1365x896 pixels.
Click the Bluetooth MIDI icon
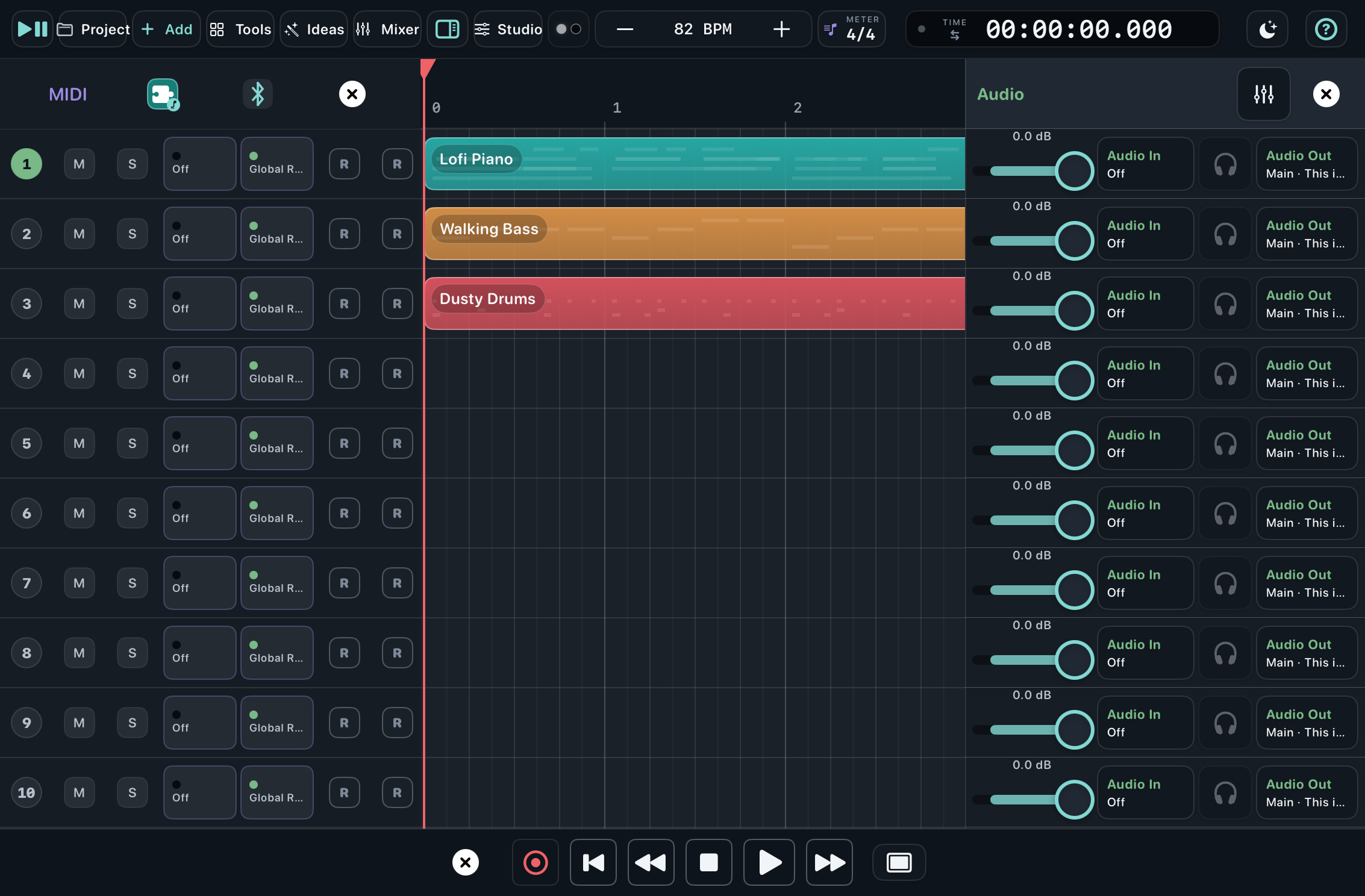(258, 94)
